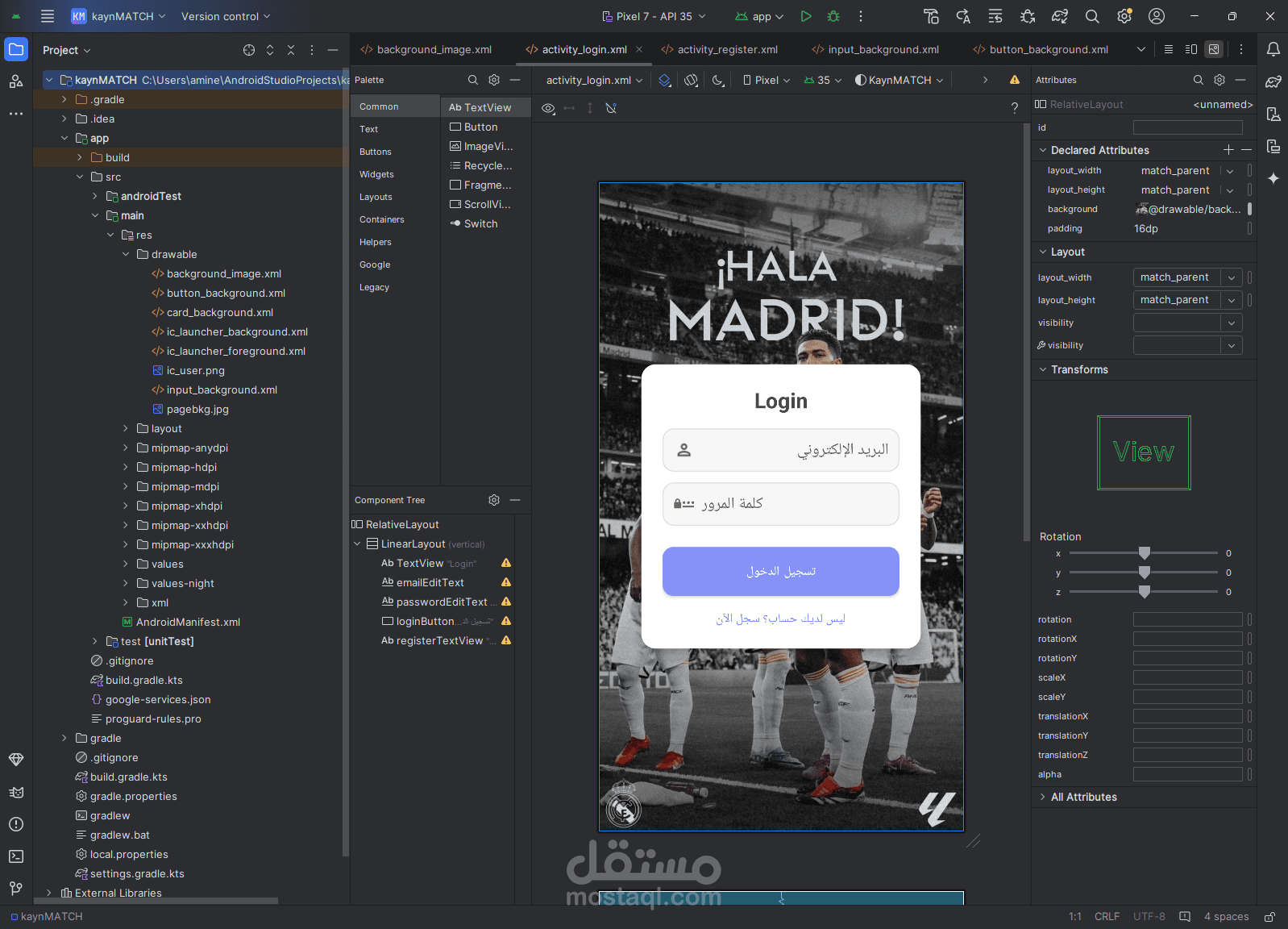Viewport: 1288px width, 929px height.
Task: Open layout_width match_parent dropdown in Layout section
Action: (1187, 277)
